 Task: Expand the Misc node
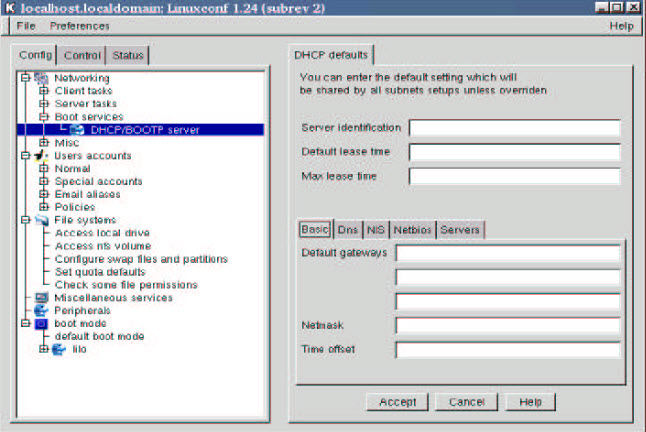coord(44,142)
